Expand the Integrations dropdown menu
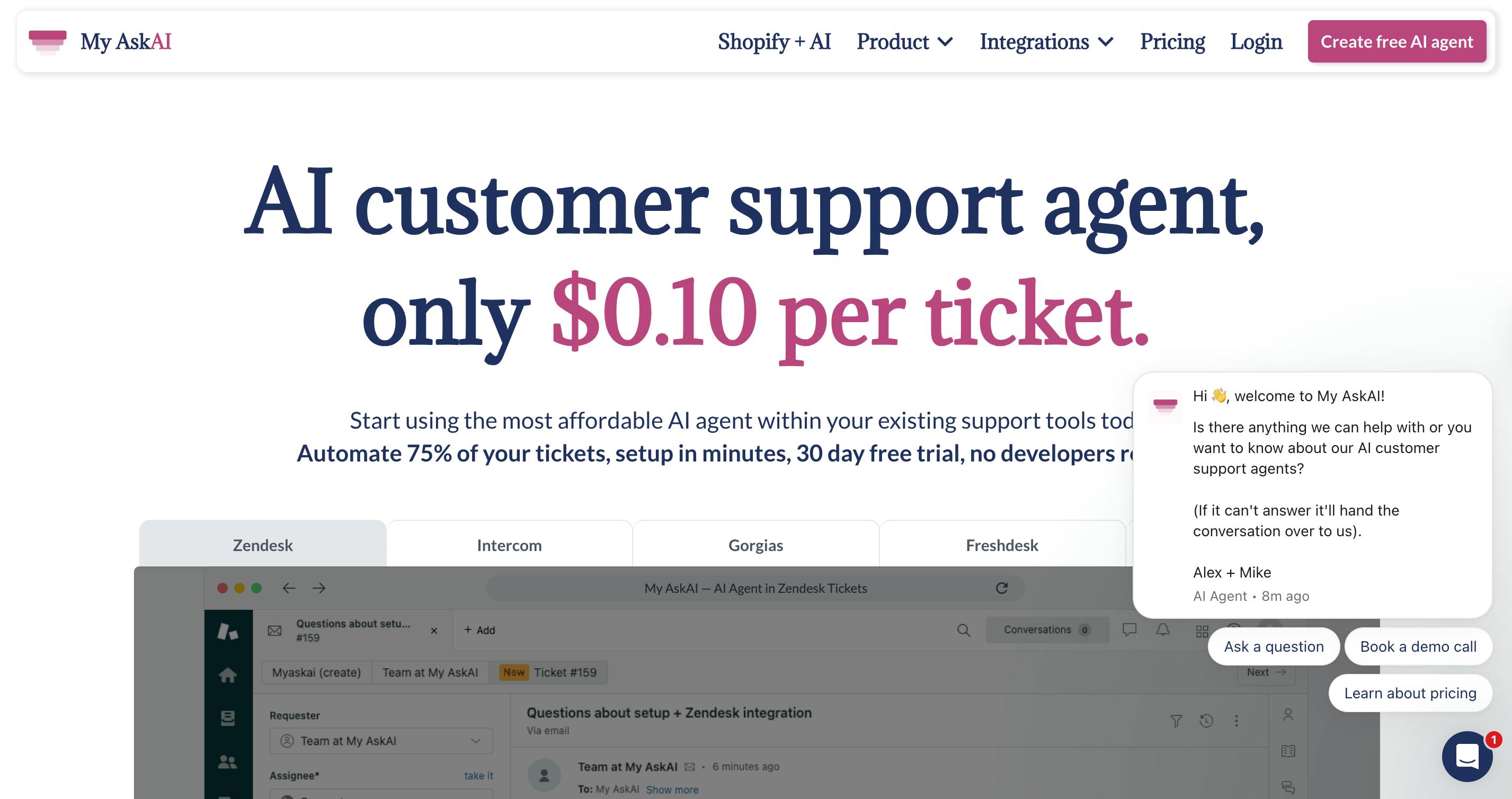This screenshot has height=799, width=1512. pyautogui.click(x=1046, y=42)
